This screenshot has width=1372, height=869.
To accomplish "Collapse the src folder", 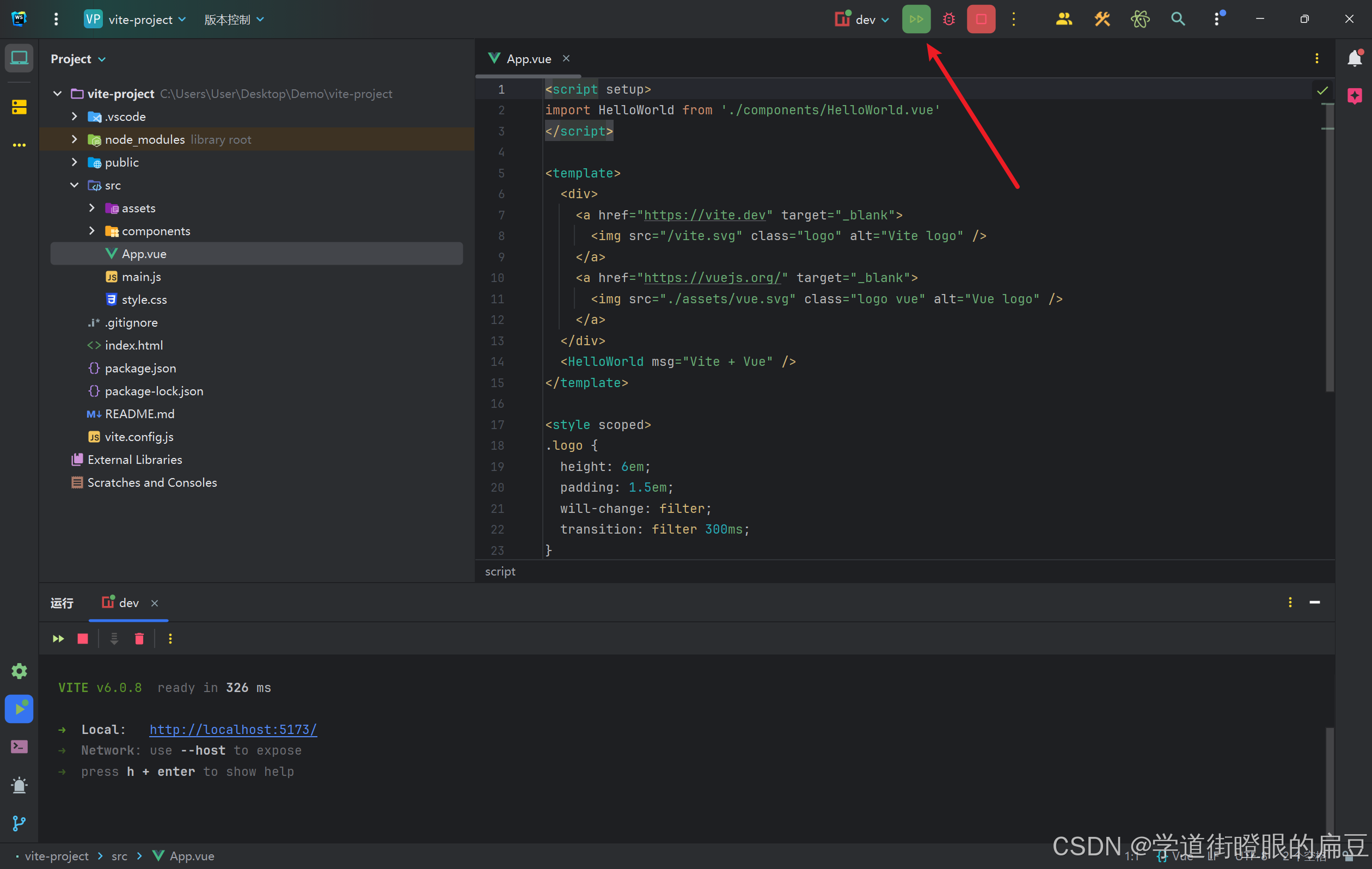I will [75, 185].
